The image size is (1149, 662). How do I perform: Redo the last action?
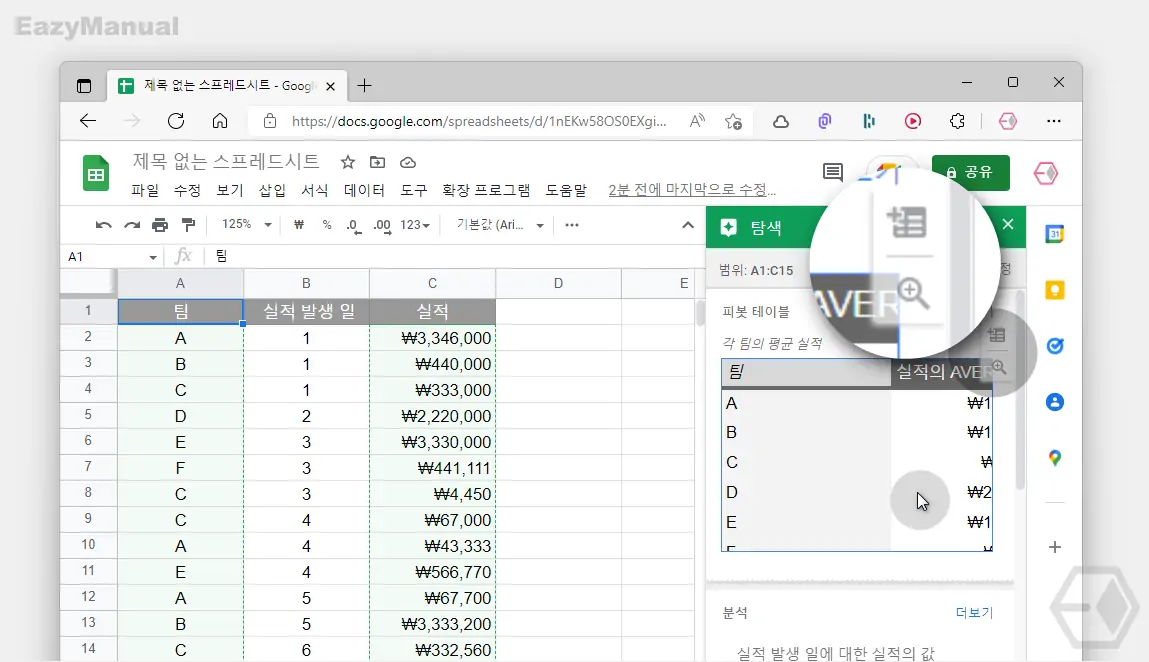pos(132,225)
